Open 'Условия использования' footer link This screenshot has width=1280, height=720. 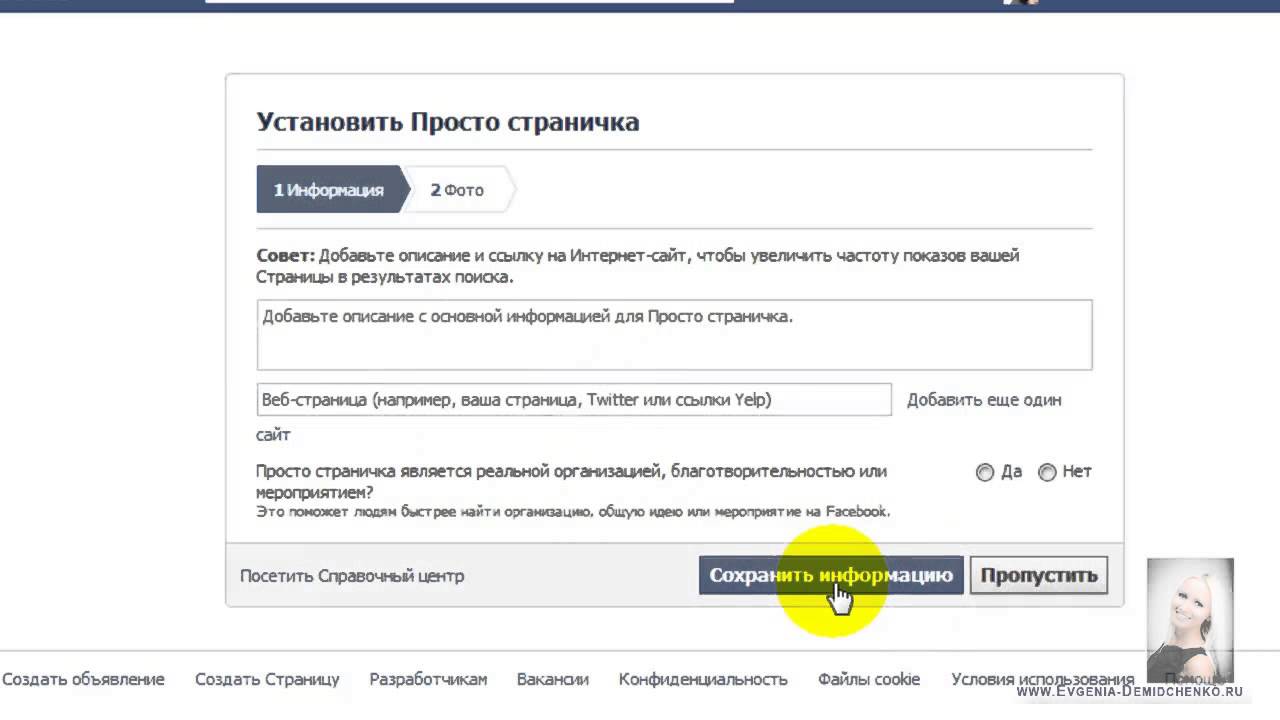[x=1042, y=679]
